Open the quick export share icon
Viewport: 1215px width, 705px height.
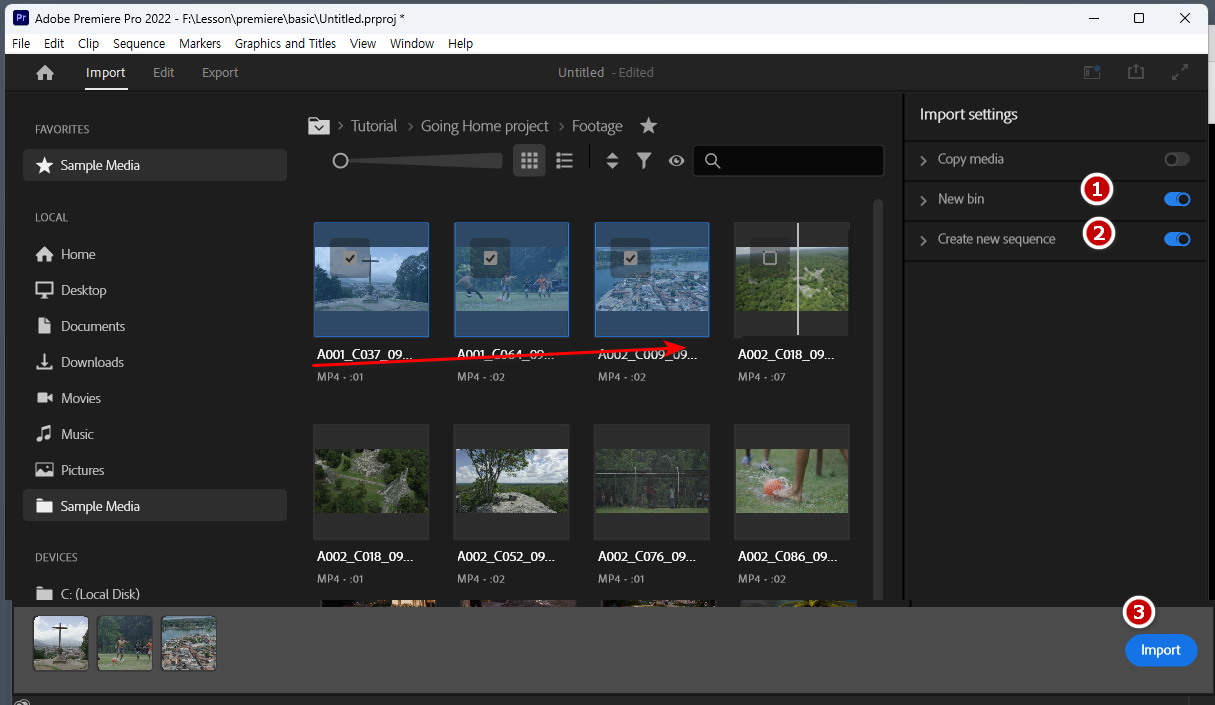coord(1135,72)
